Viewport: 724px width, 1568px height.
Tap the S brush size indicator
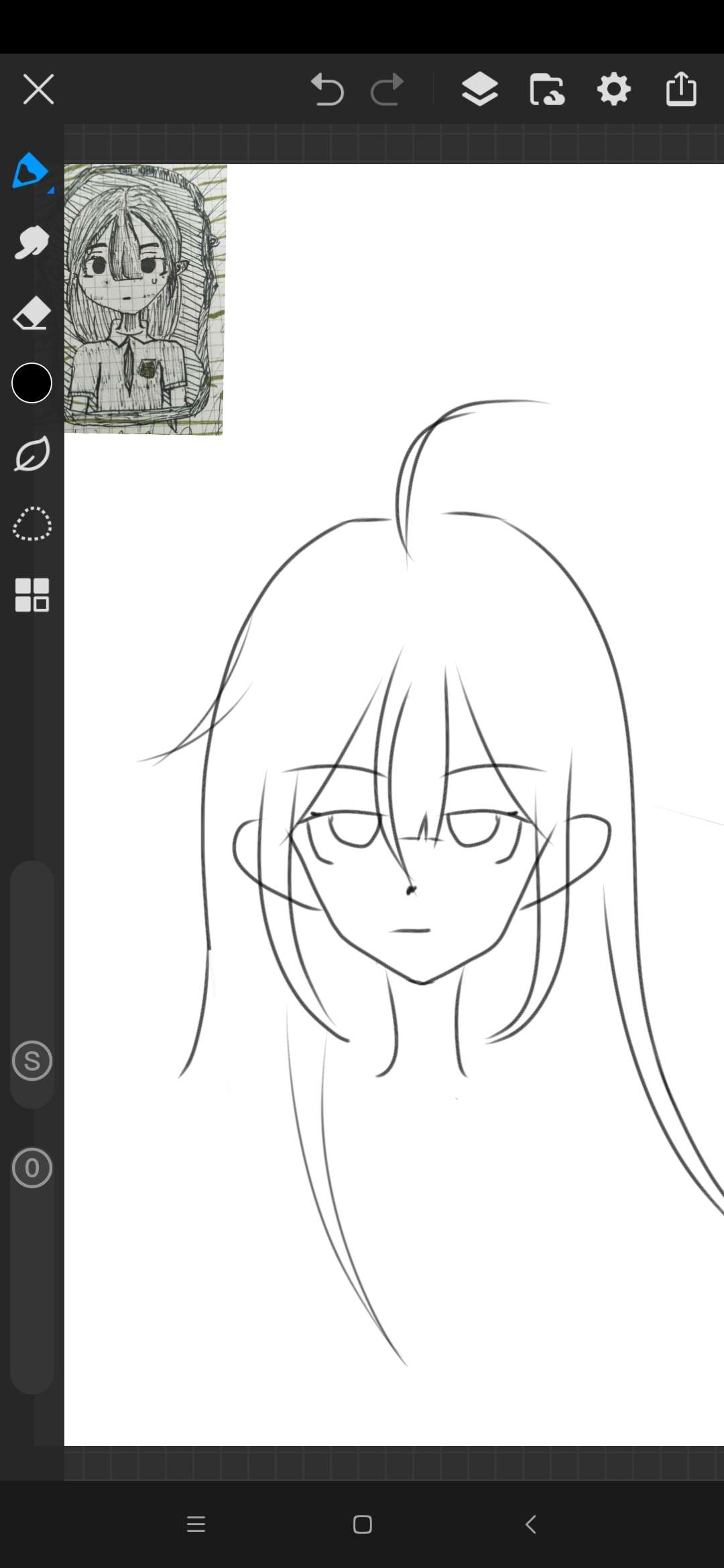point(32,1061)
